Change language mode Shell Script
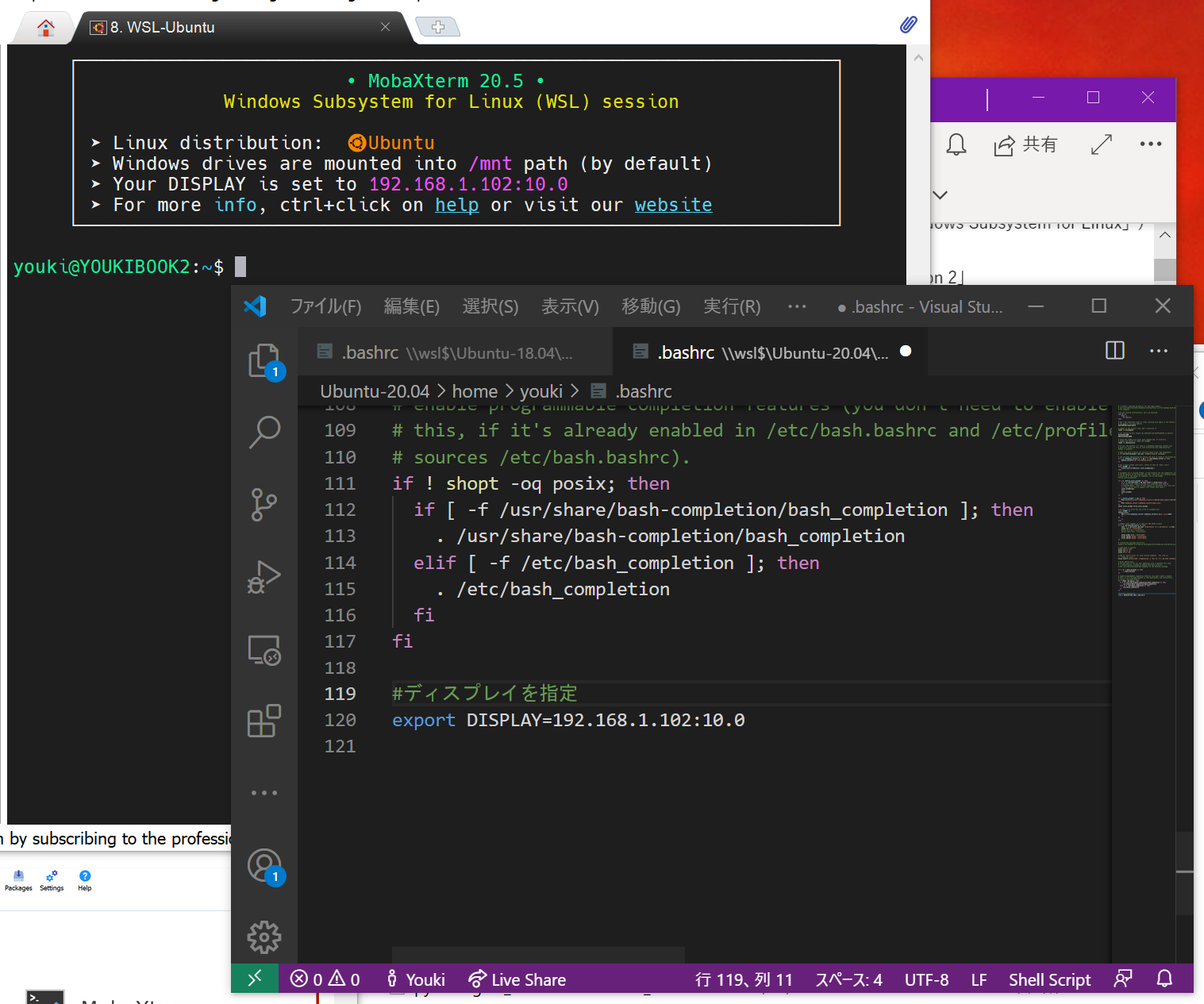 pos(1049,979)
